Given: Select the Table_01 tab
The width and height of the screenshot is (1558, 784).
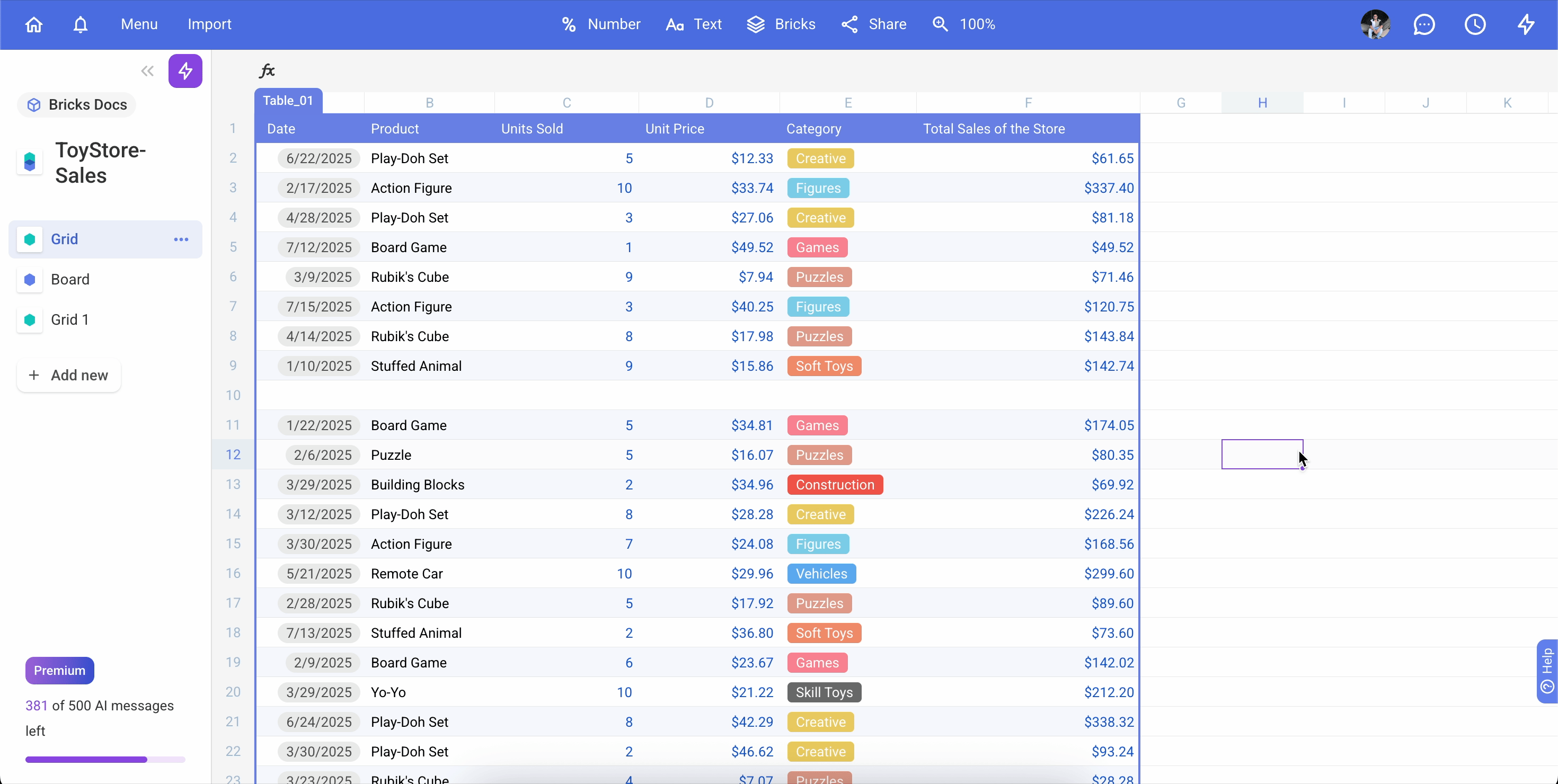Looking at the screenshot, I should tap(288, 101).
